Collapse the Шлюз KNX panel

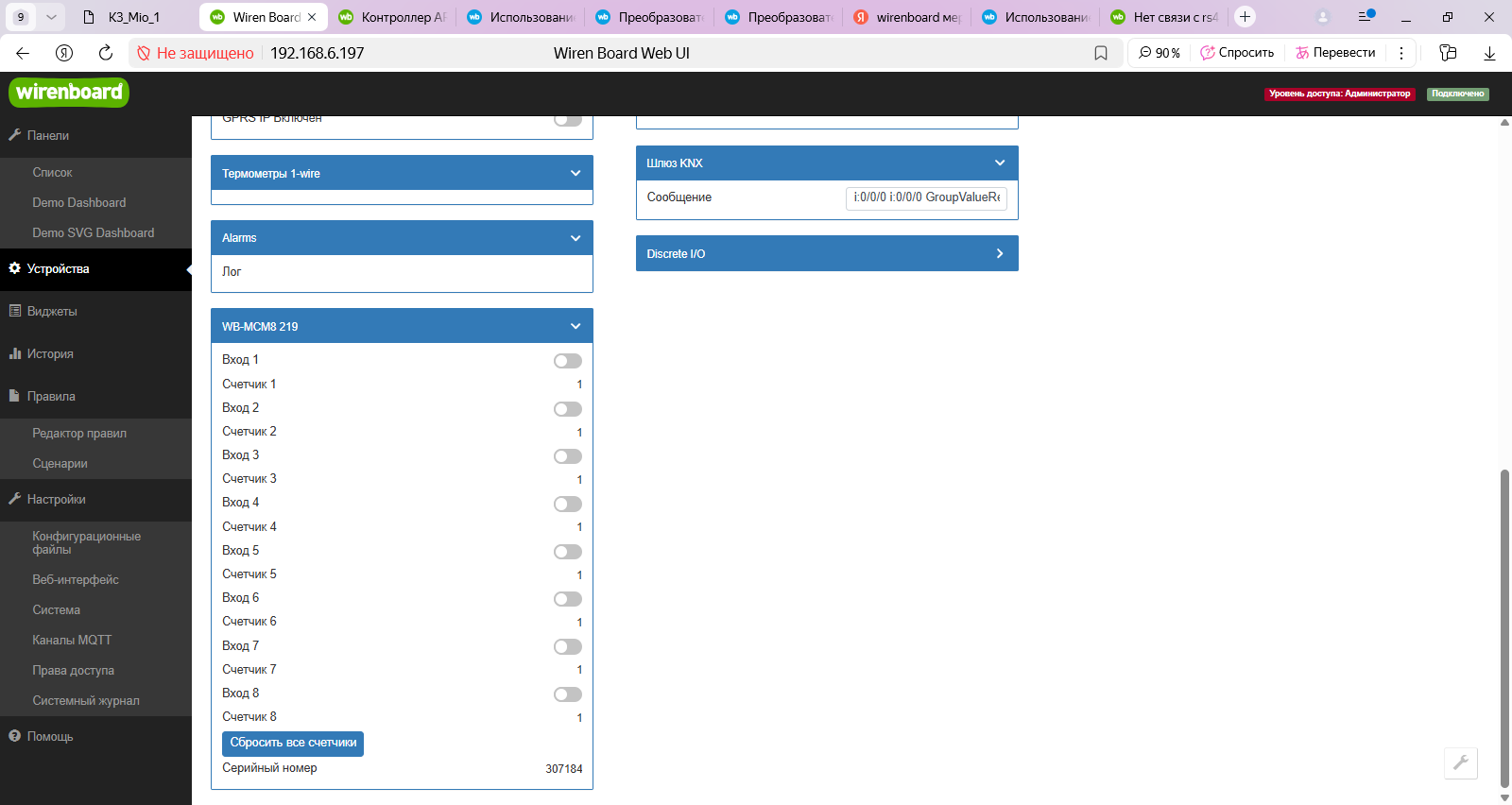1000,163
